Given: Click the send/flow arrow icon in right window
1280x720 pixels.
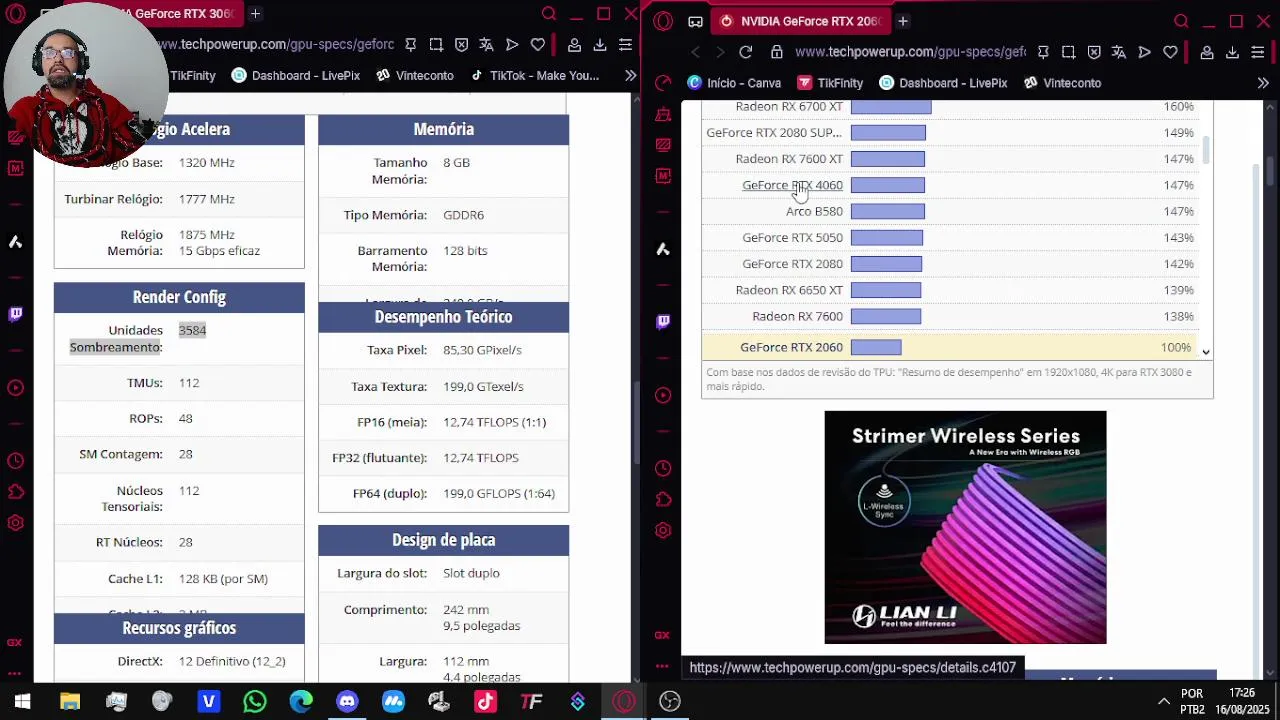Looking at the screenshot, I should coord(1145,52).
